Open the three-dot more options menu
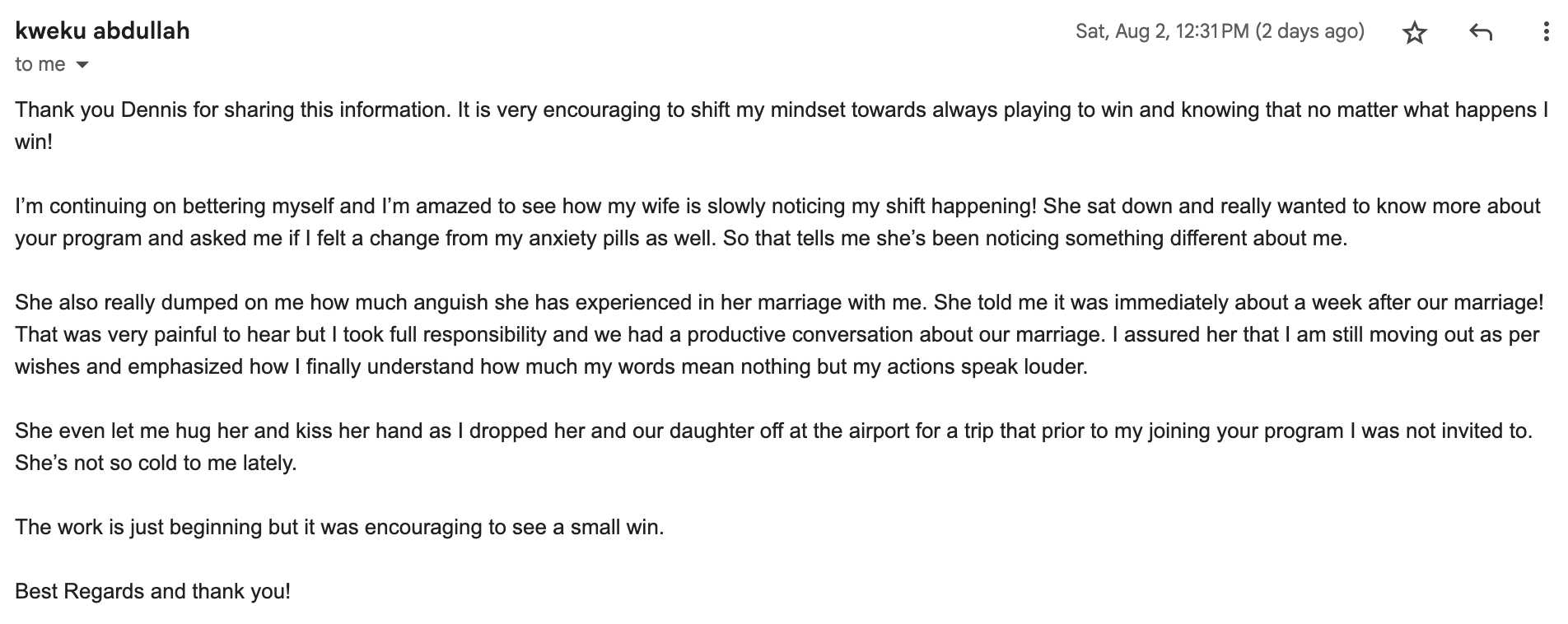The image size is (1568, 624). point(1545,33)
